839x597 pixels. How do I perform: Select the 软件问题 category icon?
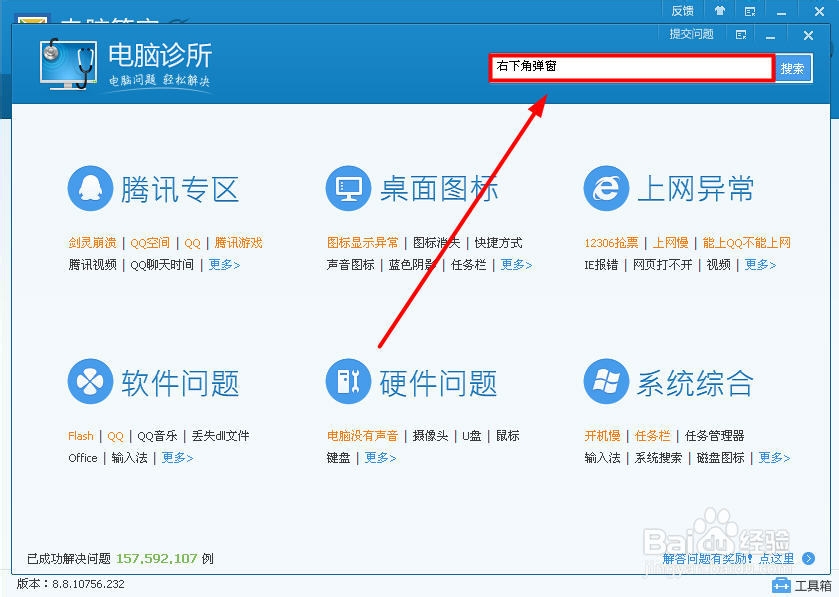(90, 381)
